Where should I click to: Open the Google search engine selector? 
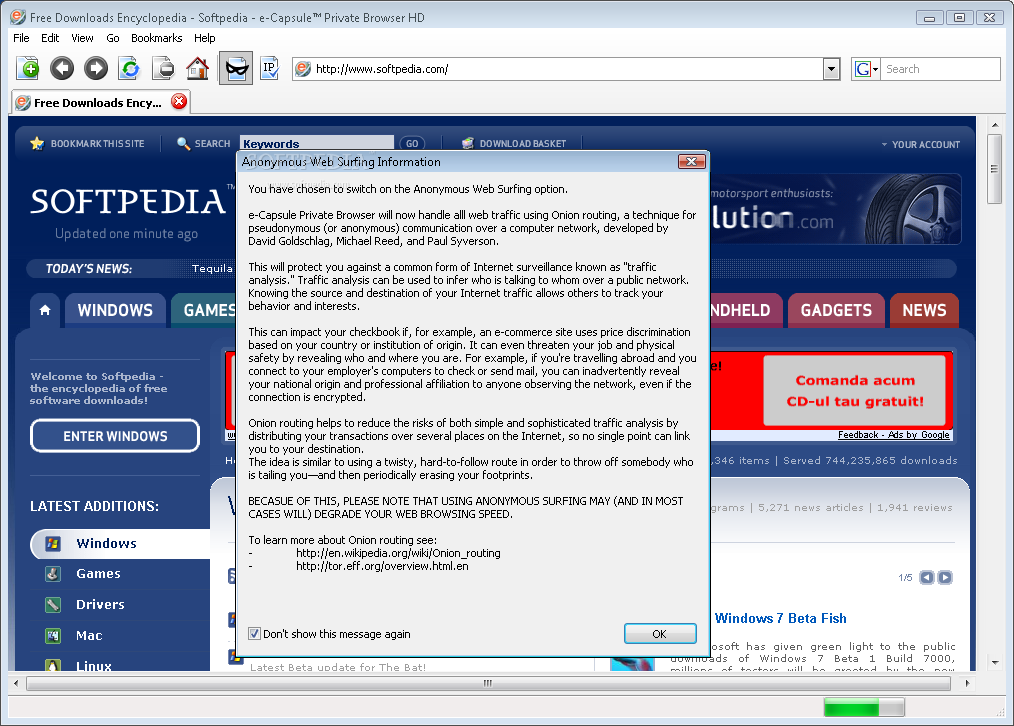(866, 69)
